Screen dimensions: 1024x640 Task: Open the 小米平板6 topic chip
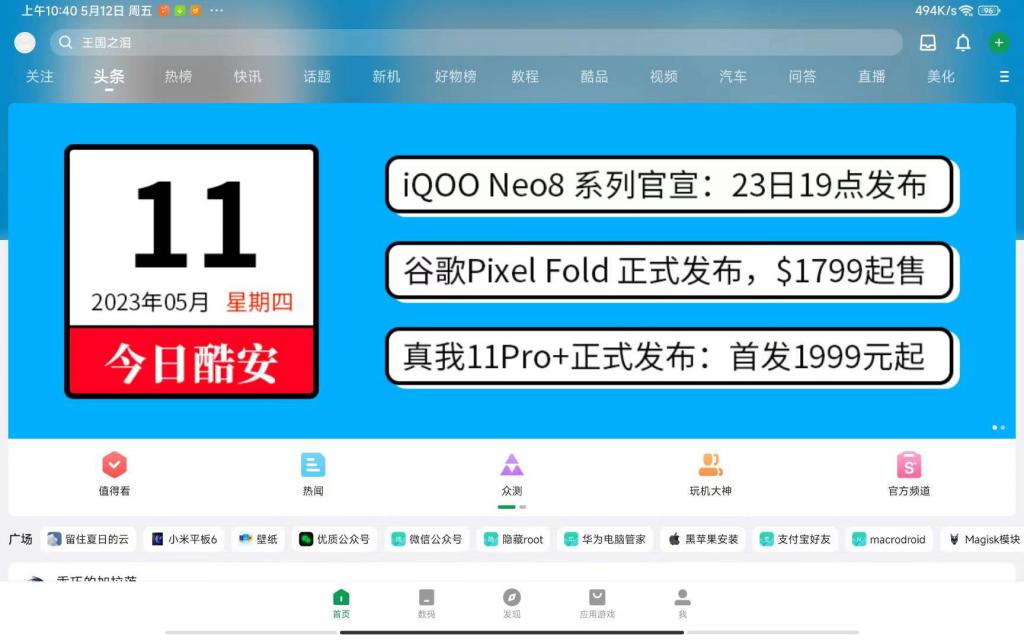point(184,539)
